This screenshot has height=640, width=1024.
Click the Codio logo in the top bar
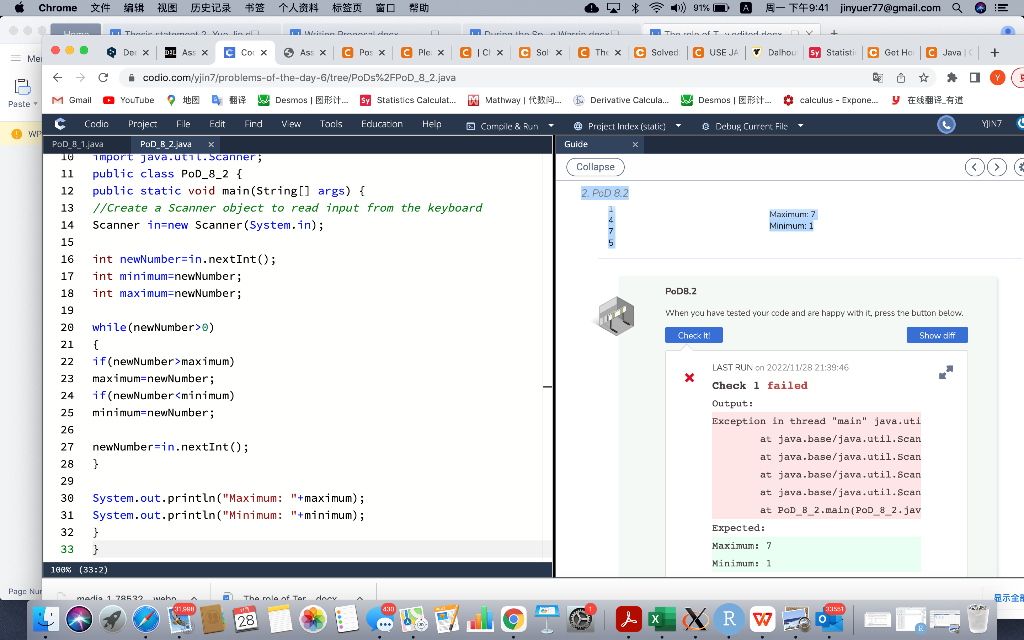point(59,124)
